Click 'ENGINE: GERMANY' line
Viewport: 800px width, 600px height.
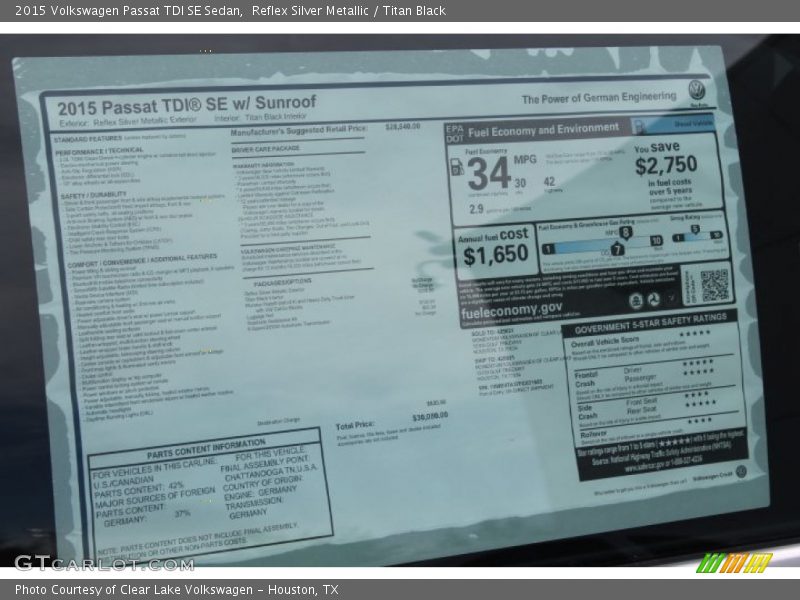pos(260,492)
